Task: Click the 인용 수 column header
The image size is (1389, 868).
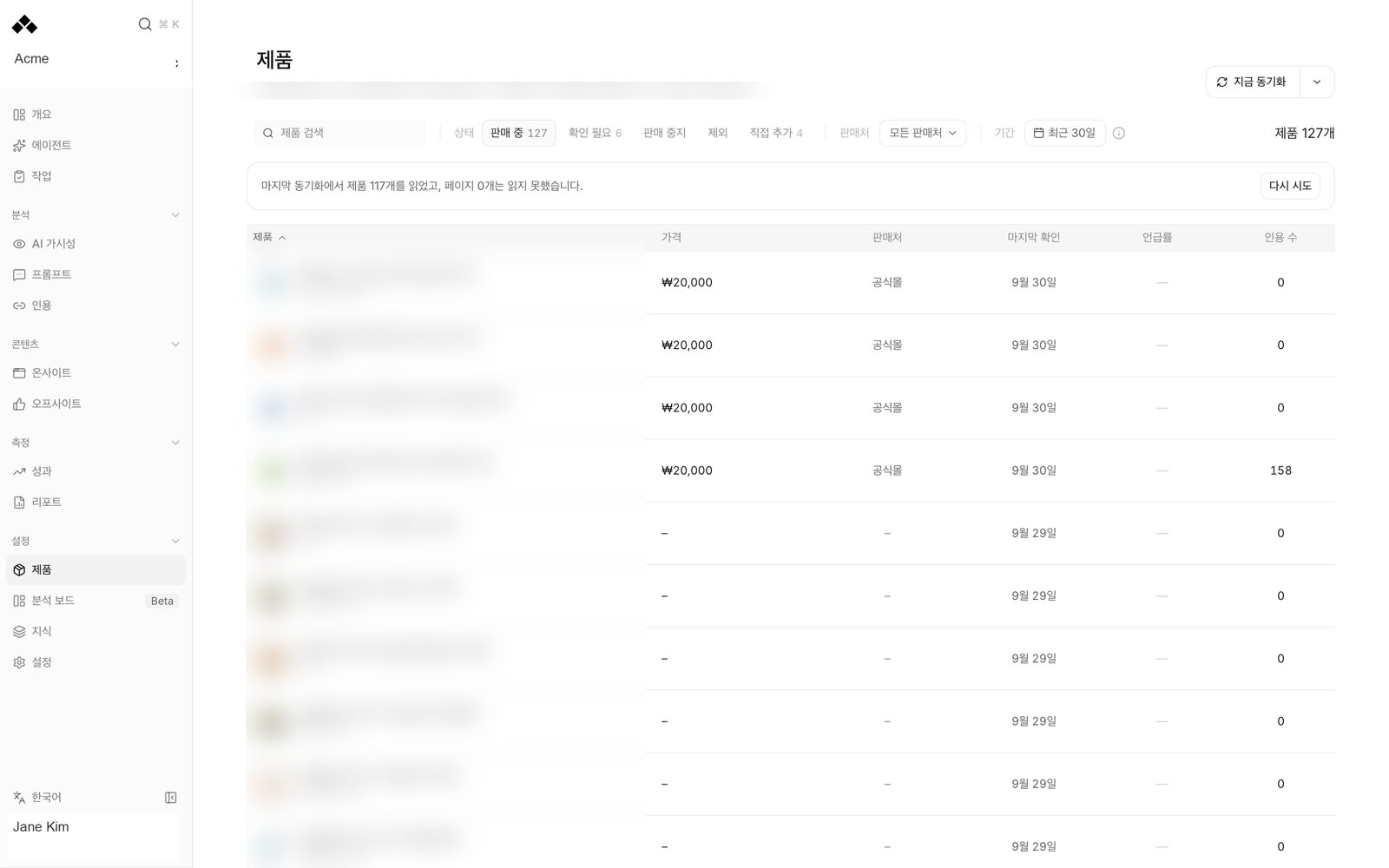Action: click(x=1280, y=237)
